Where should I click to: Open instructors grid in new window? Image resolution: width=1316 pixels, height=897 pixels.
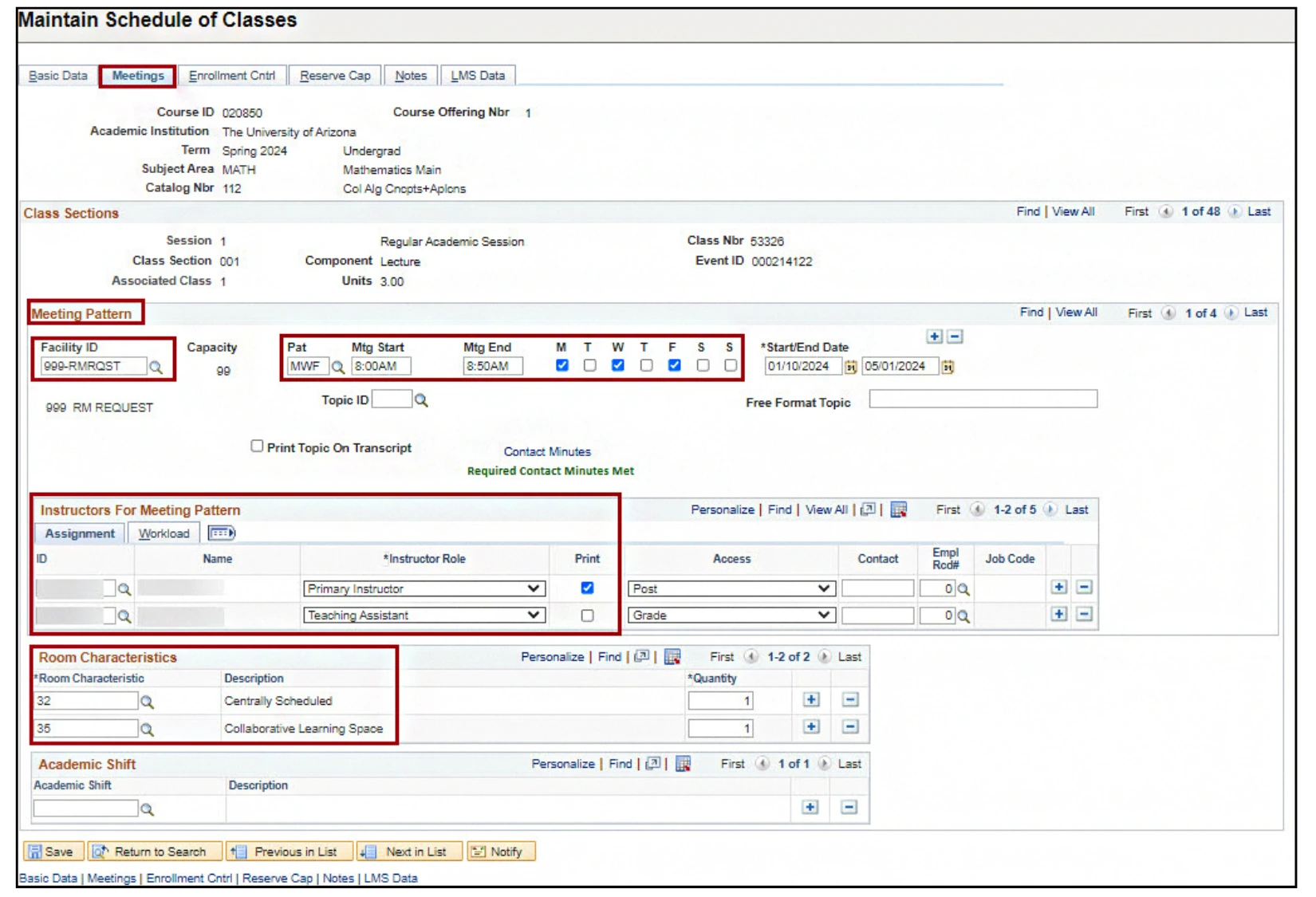pyautogui.click(x=869, y=509)
